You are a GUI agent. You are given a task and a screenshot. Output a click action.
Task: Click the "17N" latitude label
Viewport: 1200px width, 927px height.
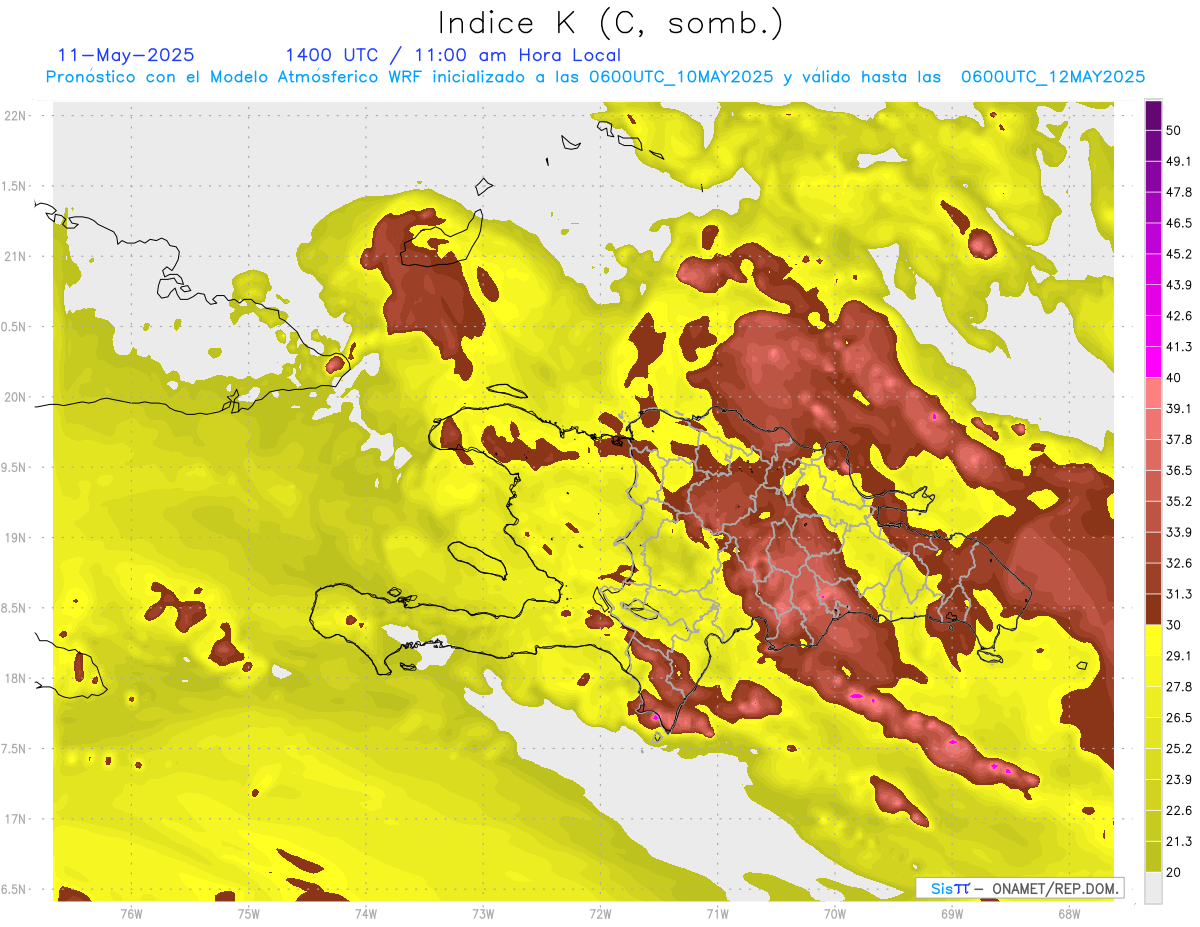(16, 819)
